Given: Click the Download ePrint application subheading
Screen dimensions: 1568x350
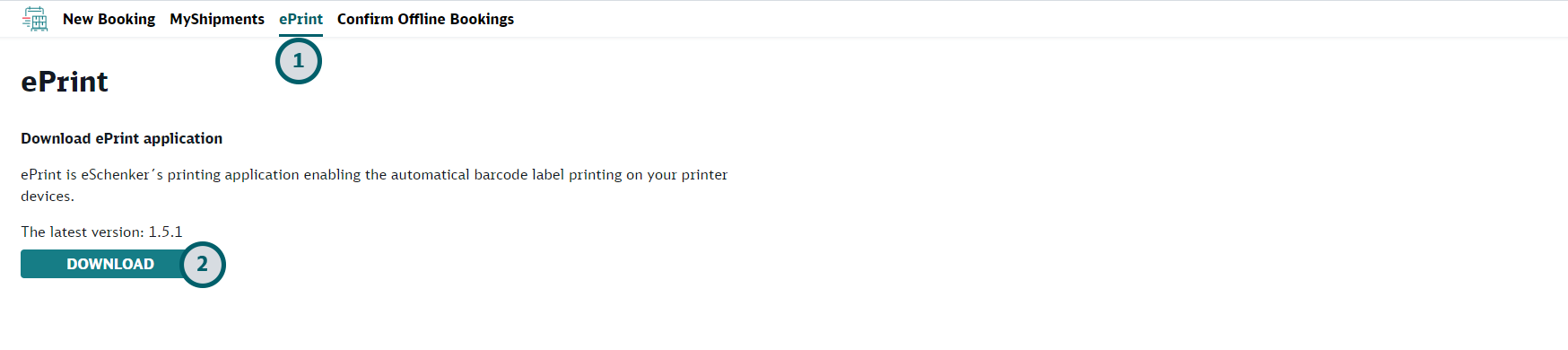Looking at the screenshot, I should coord(122,138).
